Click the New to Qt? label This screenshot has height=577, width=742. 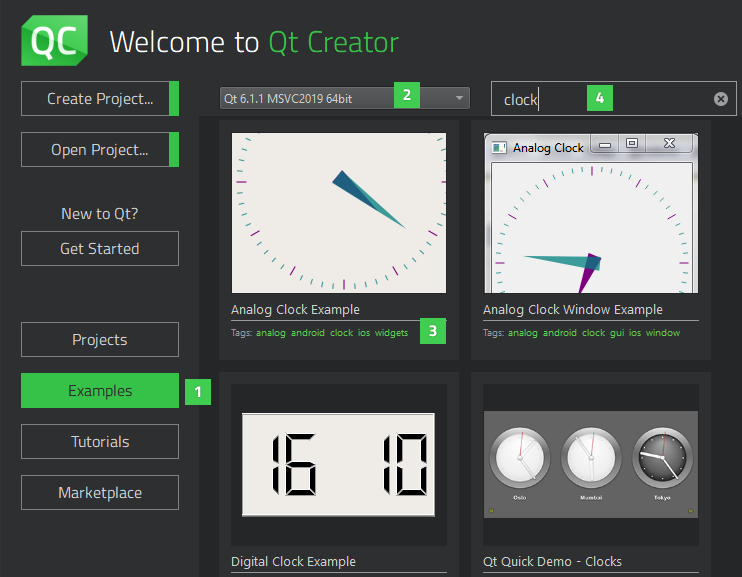pyautogui.click(x=100, y=214)
